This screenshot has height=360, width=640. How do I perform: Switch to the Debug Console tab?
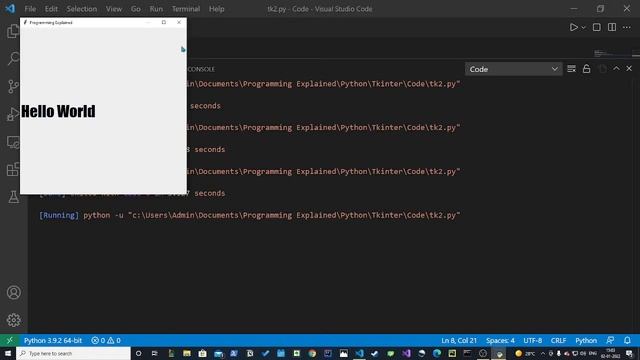coord(201,69)
